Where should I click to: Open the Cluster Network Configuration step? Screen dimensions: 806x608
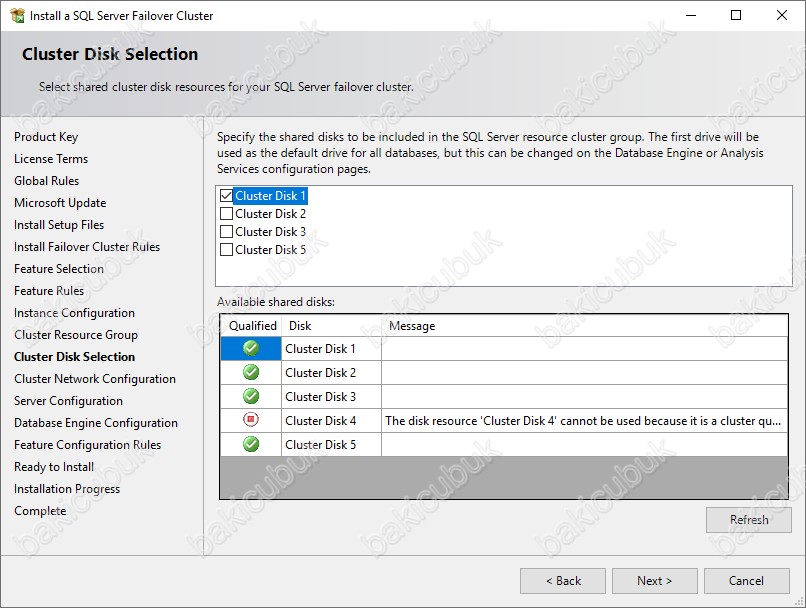(x=95, y=379)
